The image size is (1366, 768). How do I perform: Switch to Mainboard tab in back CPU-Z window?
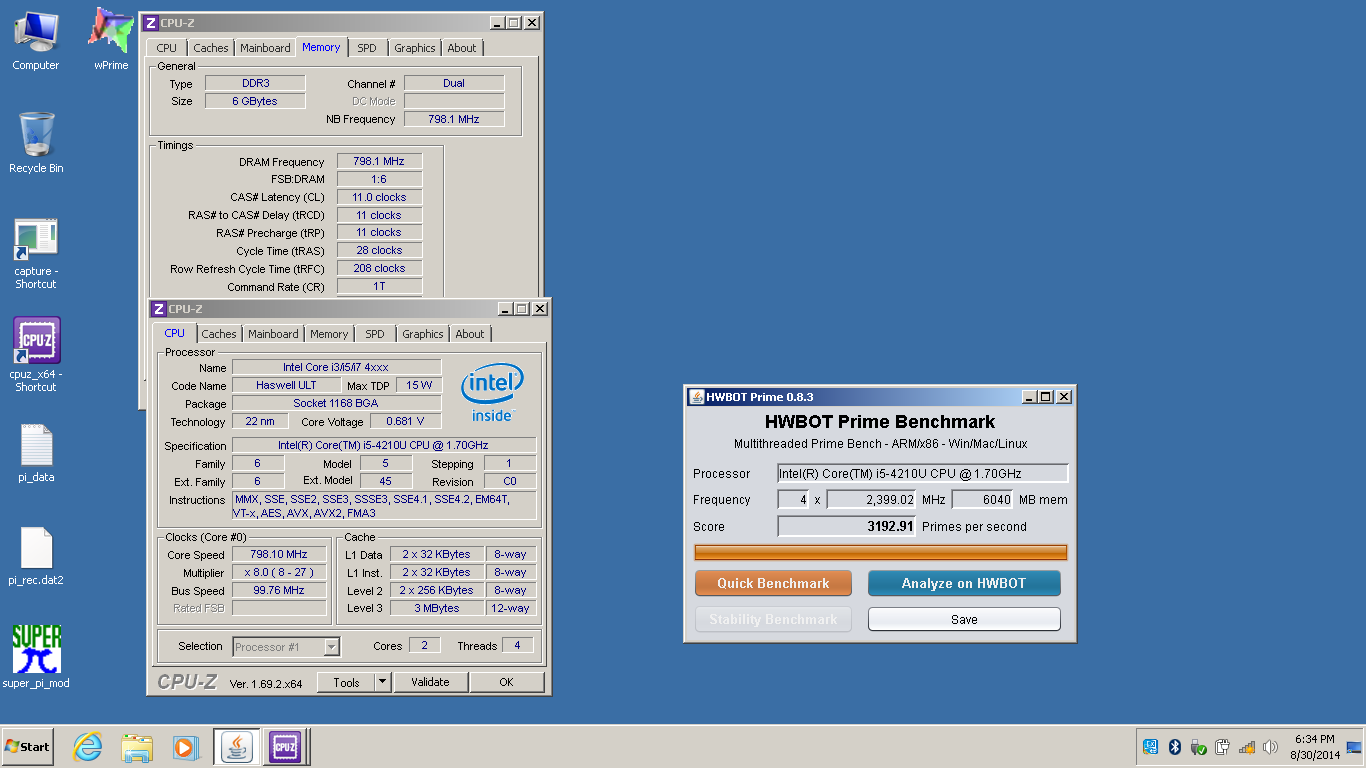pos(265,48)
